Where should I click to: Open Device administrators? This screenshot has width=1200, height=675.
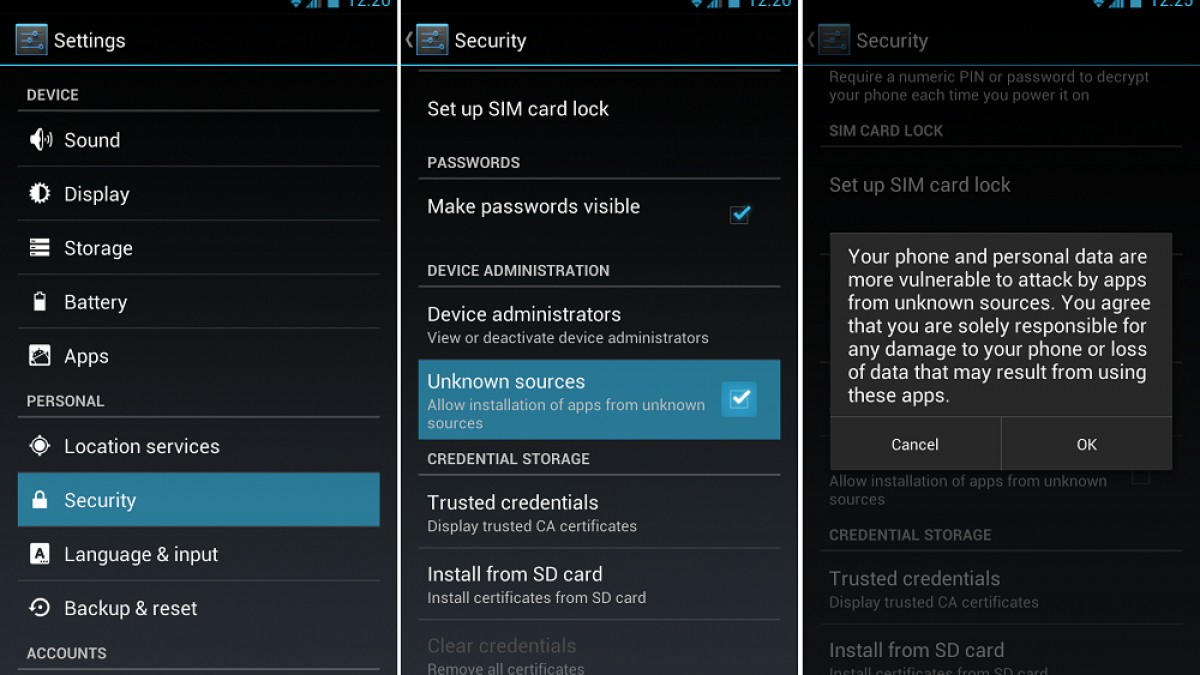pyautogui.click(x=599, y=324)
